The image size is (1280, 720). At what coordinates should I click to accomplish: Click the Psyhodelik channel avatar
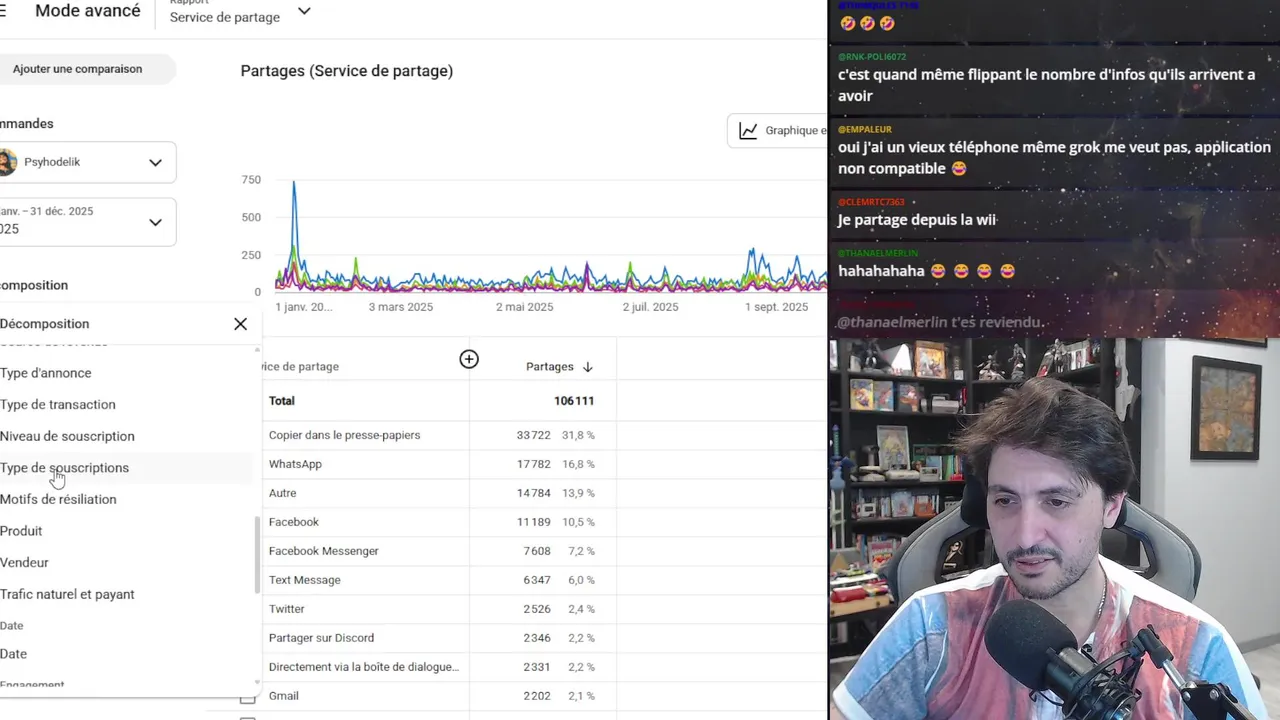tap(8, 162)
